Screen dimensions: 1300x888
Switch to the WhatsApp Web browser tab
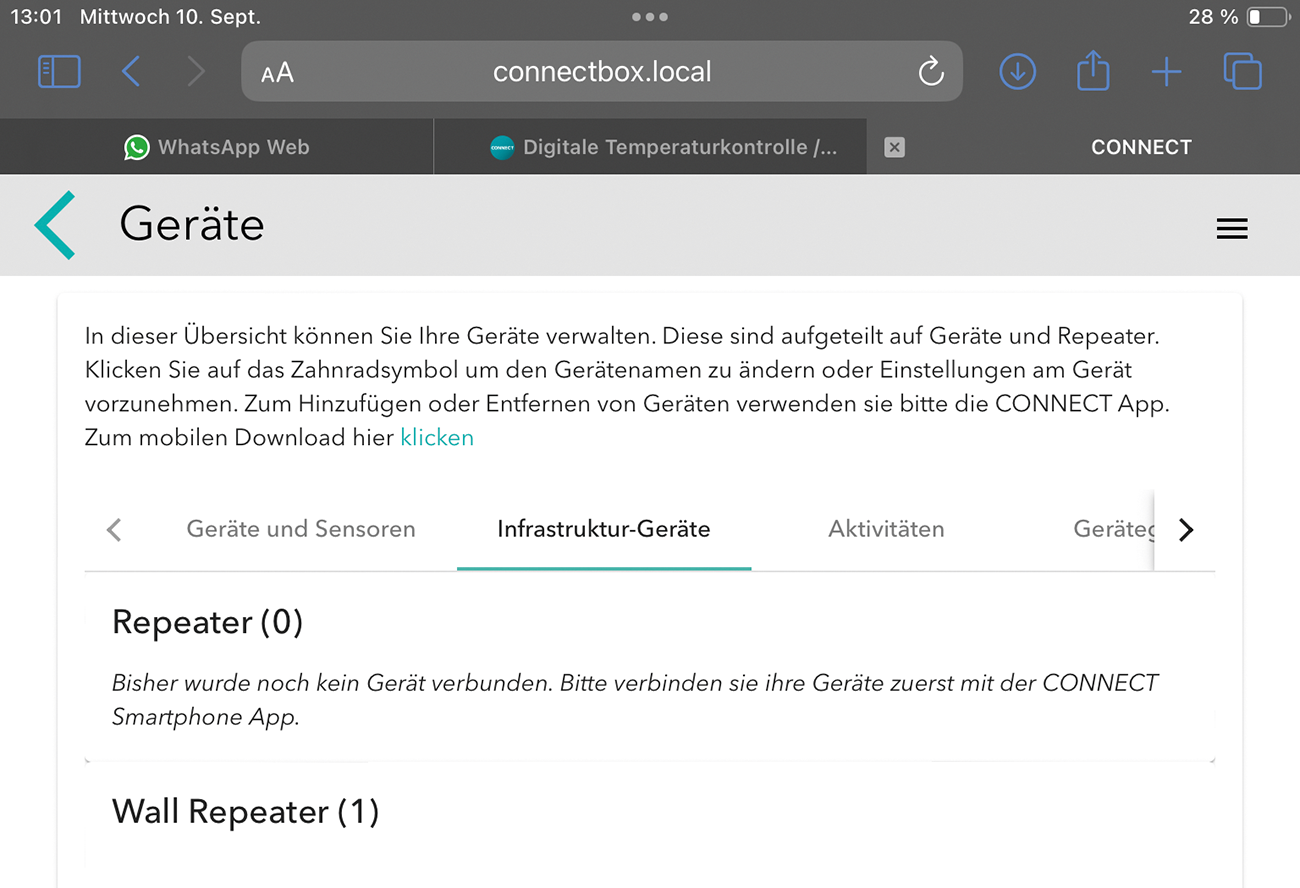[x=217, y=147]
